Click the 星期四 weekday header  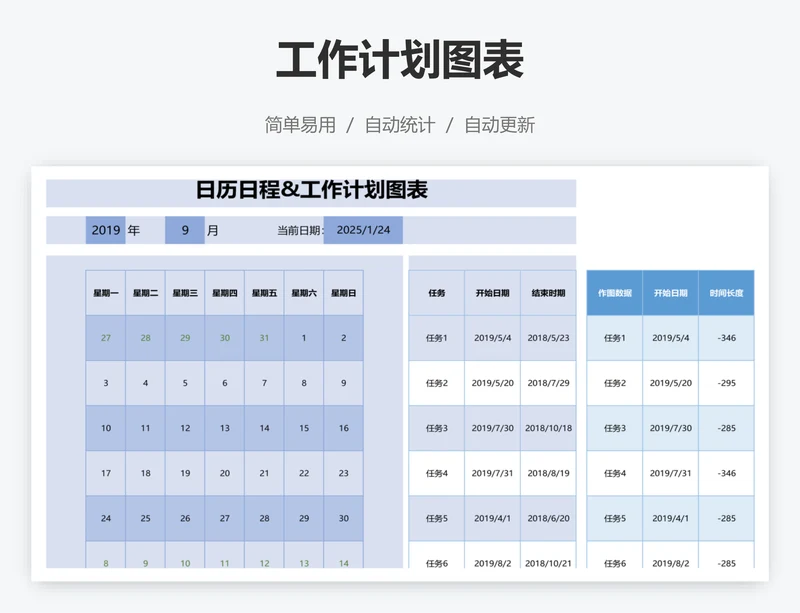pyautogui.click(x=225, y=293)
